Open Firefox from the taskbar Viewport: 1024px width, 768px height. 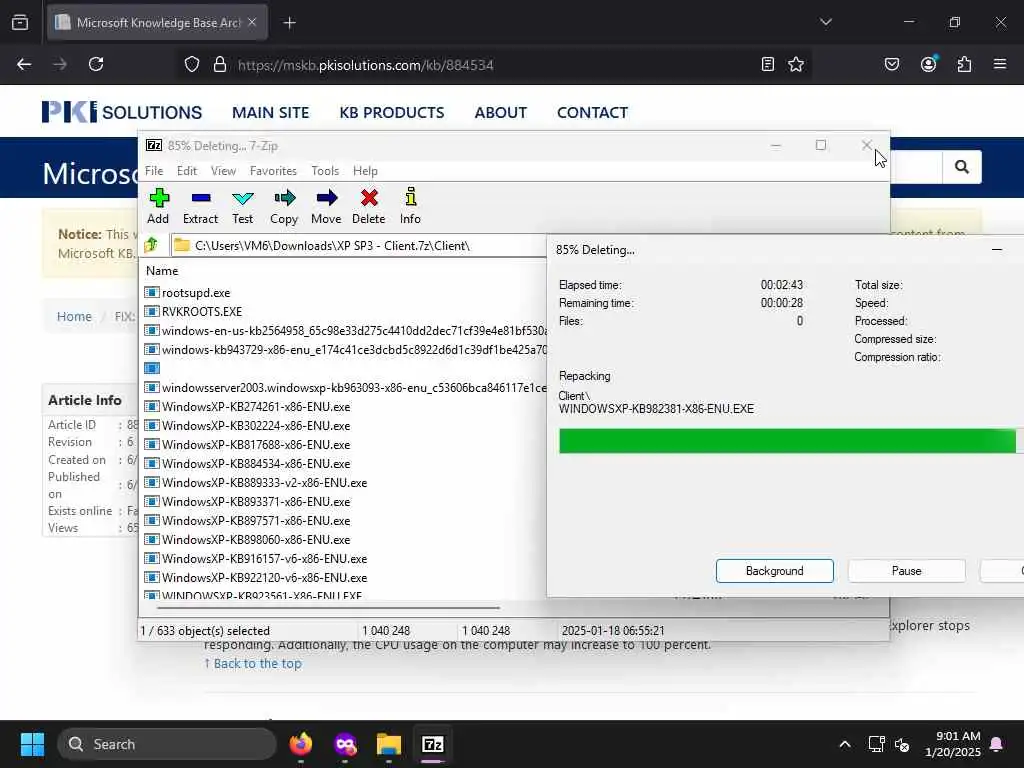tap(300, 744)
